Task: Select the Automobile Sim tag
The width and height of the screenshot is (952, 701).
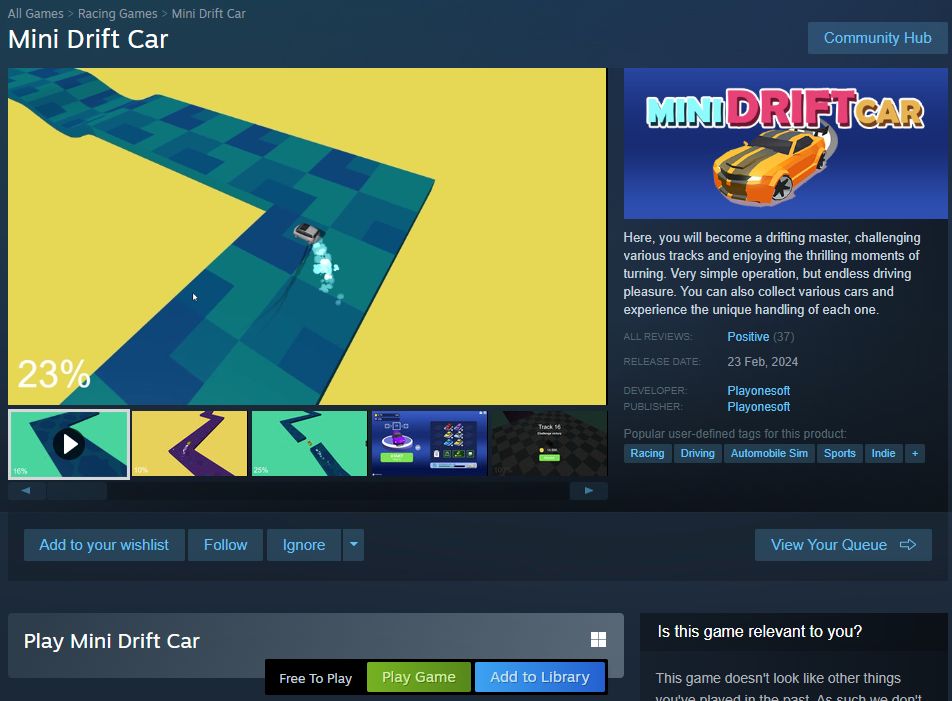Action: [769, 453]
